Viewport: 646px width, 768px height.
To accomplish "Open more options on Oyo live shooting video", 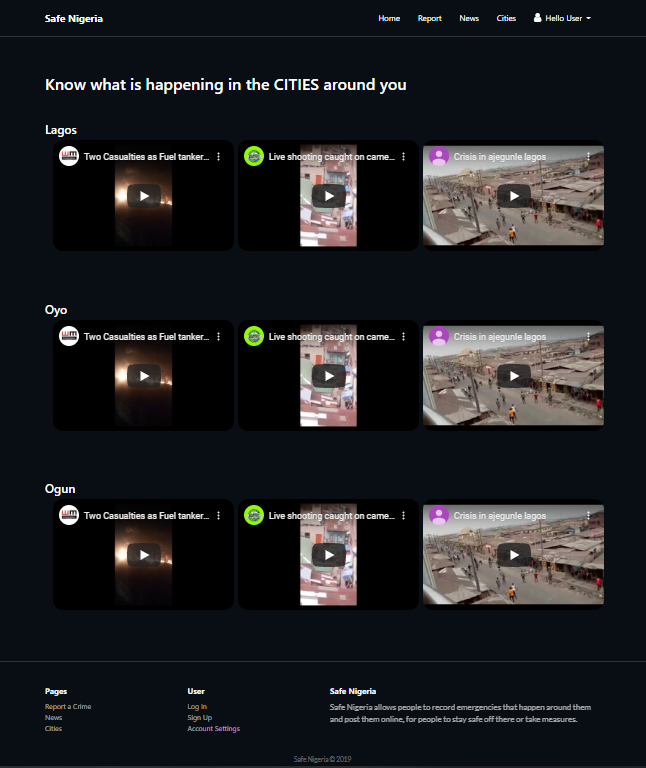I will point(404,336).
